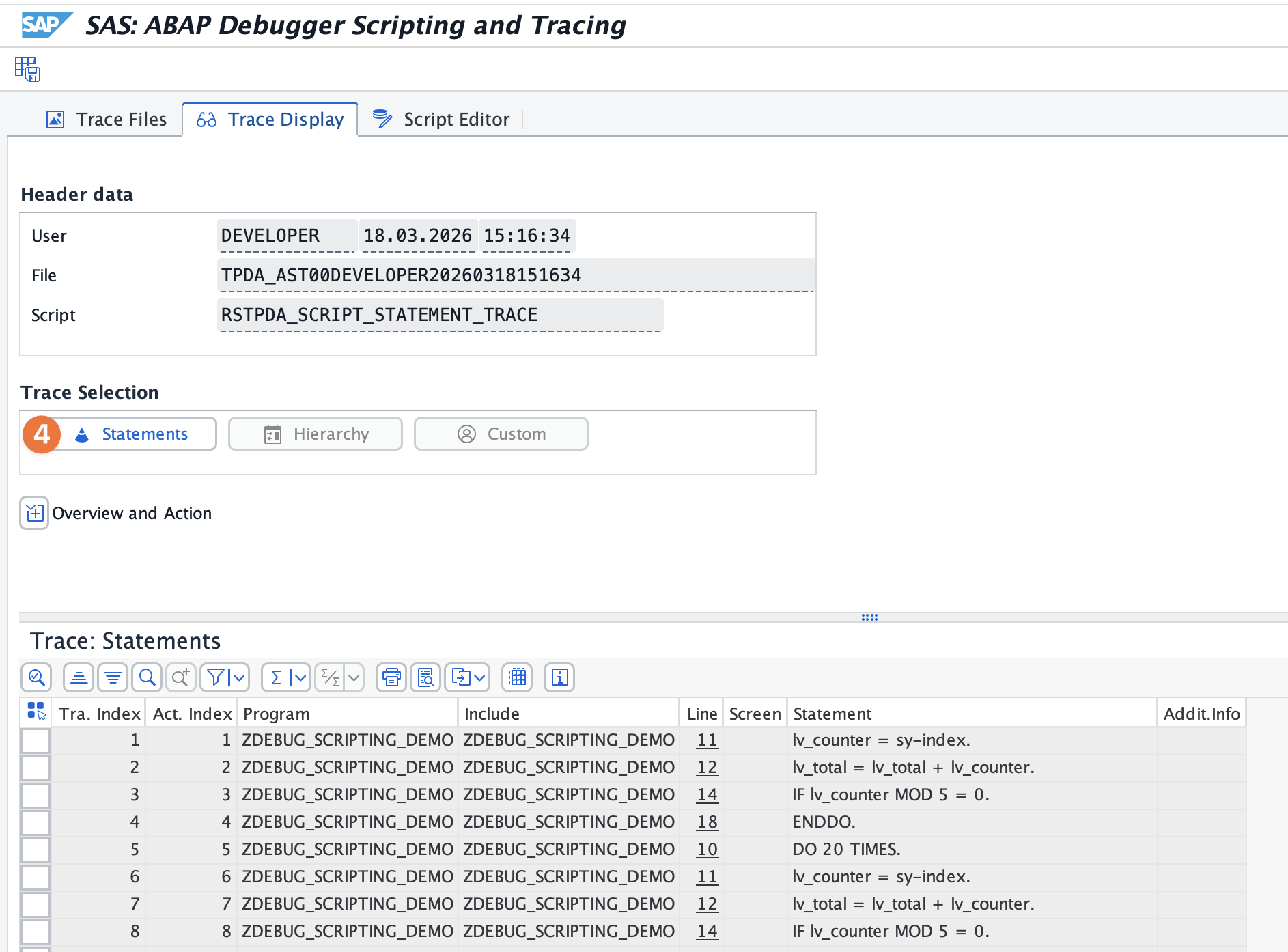Sort the trace in descending order
Viewport: 1288px width, 952px height.
113,677
